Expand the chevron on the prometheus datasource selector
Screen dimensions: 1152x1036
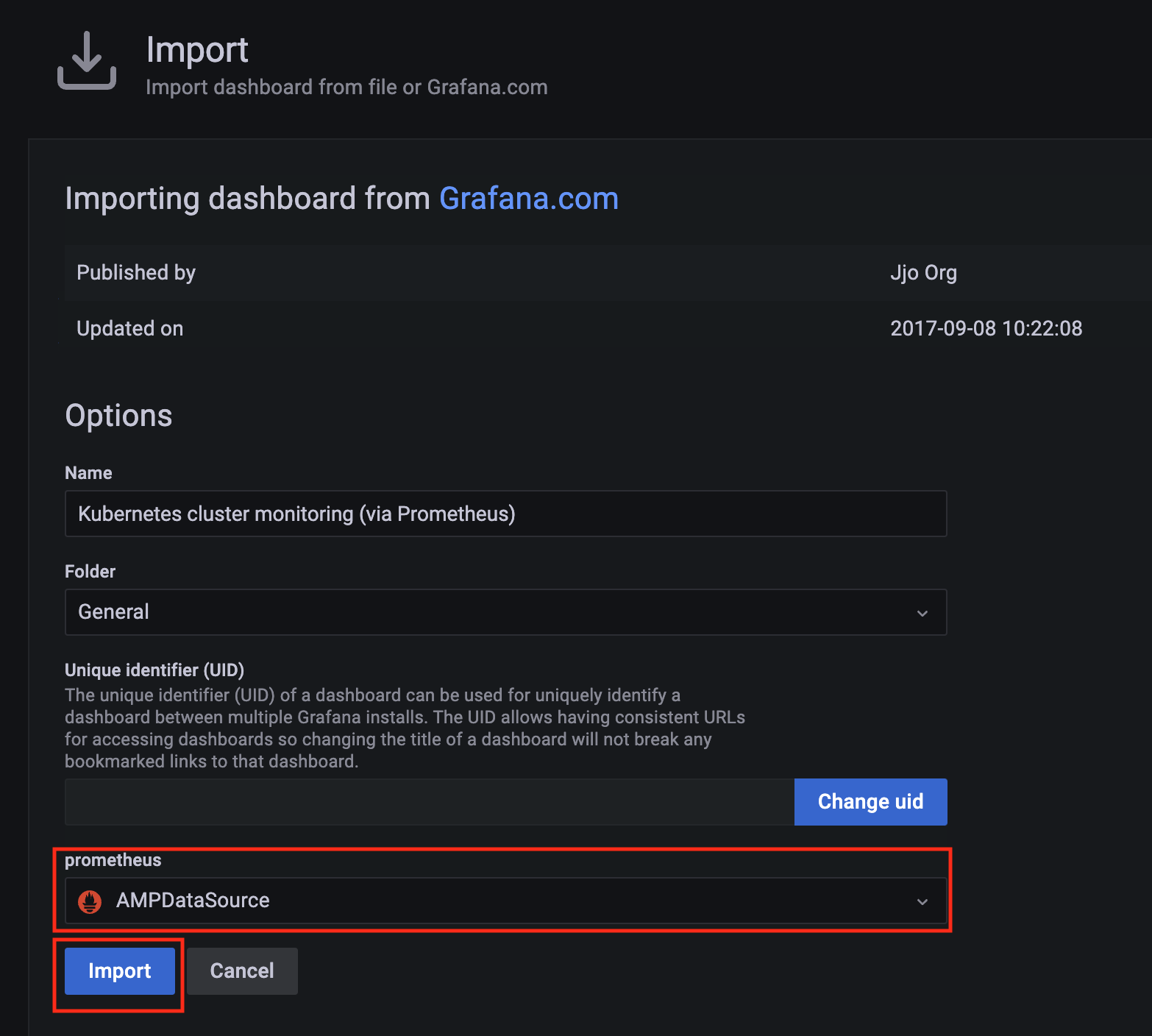coord(922,901)
